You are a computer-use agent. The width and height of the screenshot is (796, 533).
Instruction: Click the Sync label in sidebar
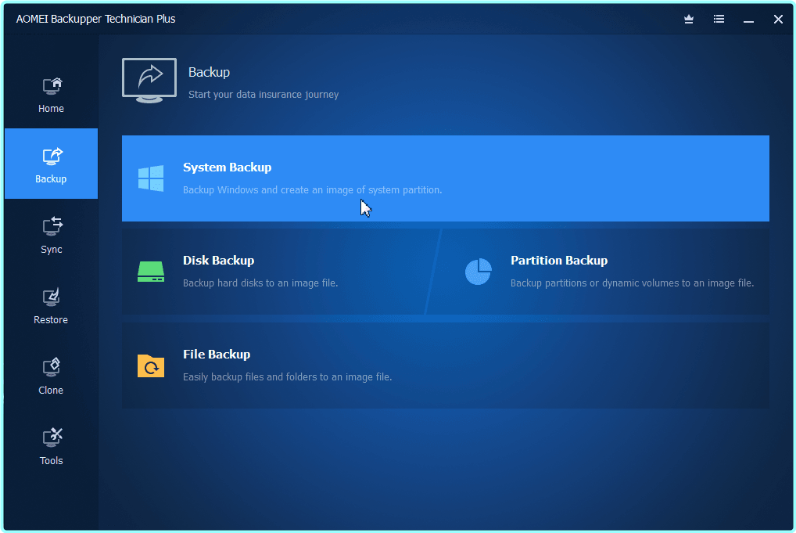51,250
